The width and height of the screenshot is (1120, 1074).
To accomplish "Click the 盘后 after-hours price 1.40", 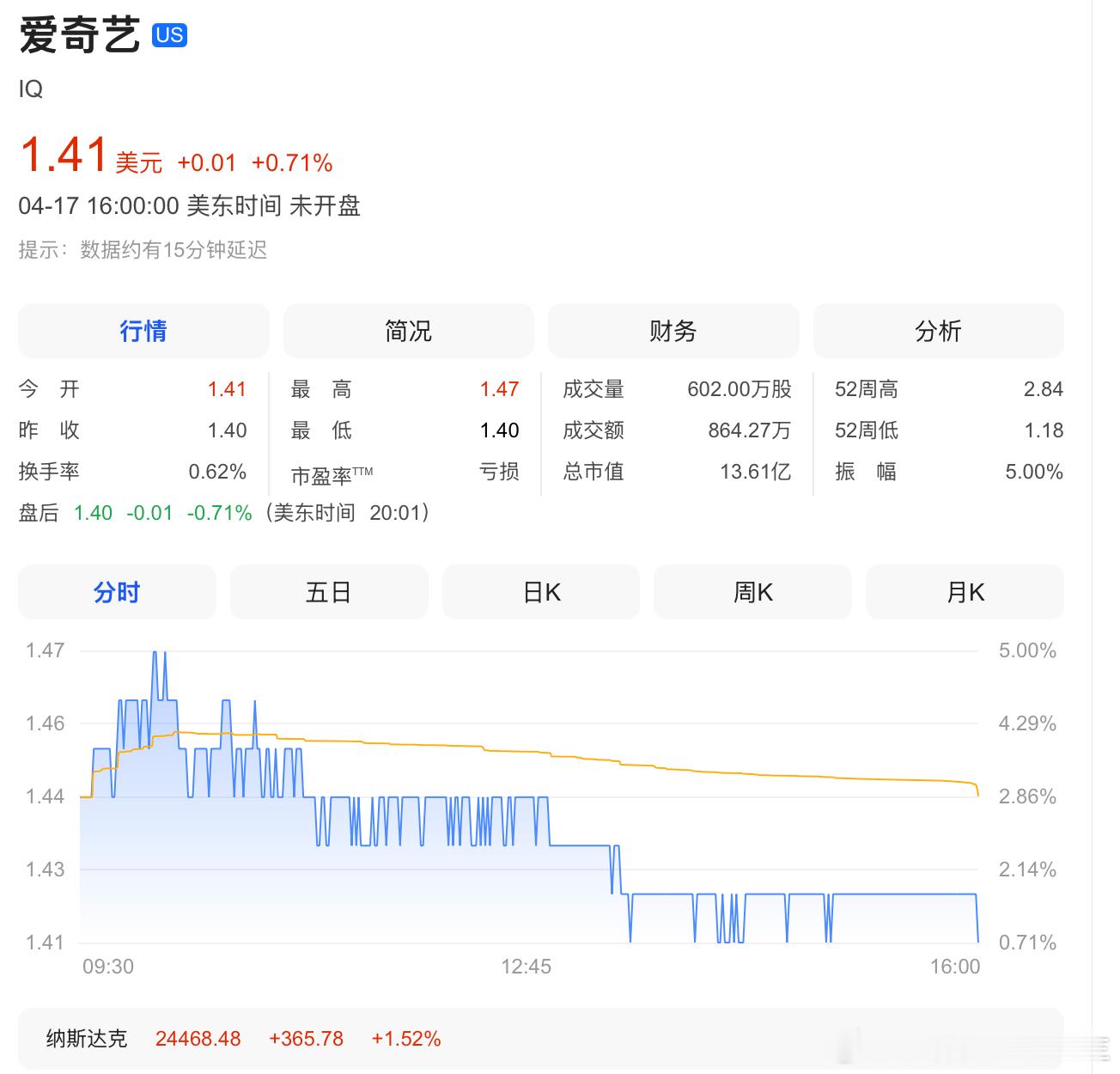I will pos(93,513).
